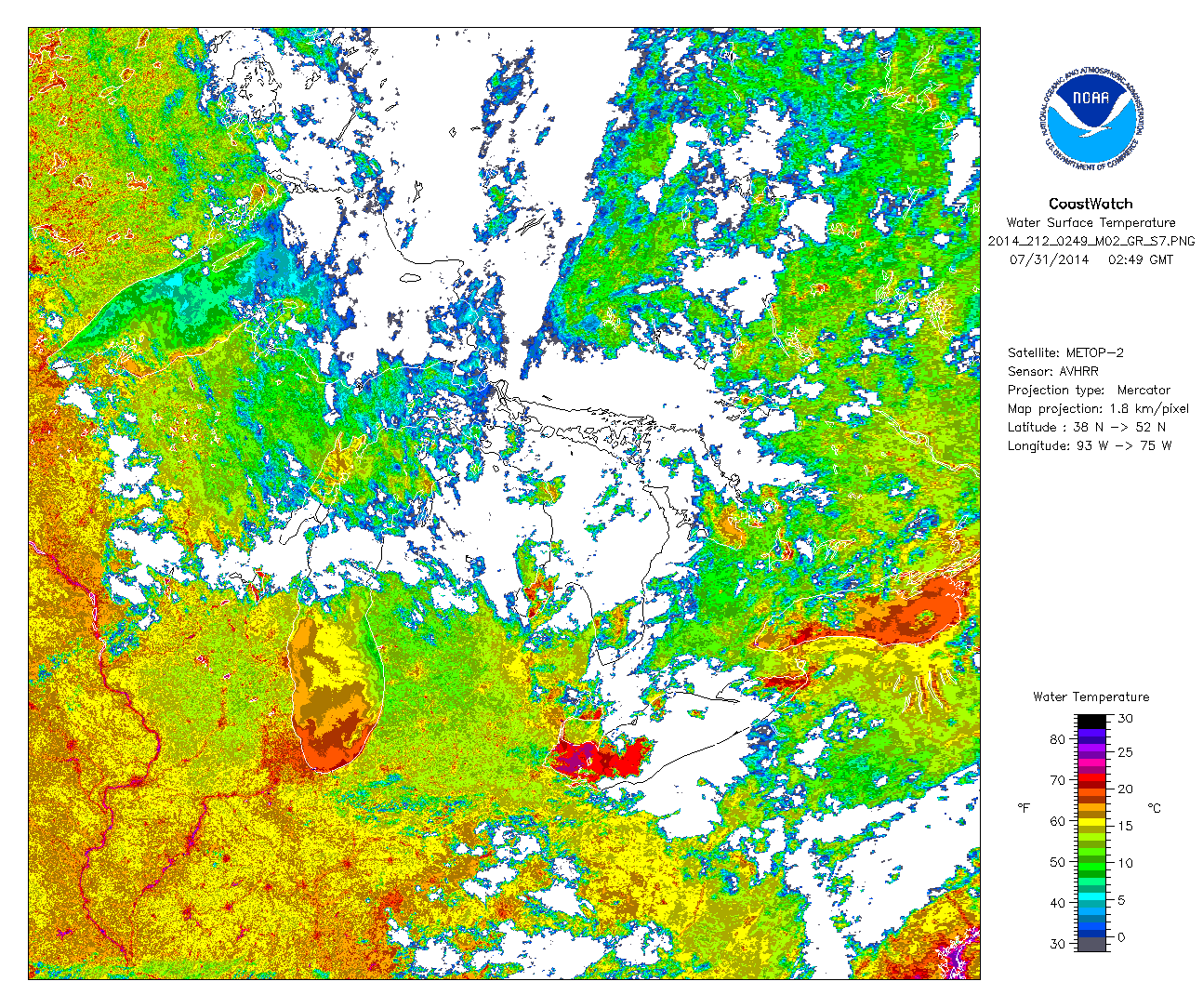Click the 80 Fahrenheit tick label
1203x1008 pixels.
click(1058, 740)
